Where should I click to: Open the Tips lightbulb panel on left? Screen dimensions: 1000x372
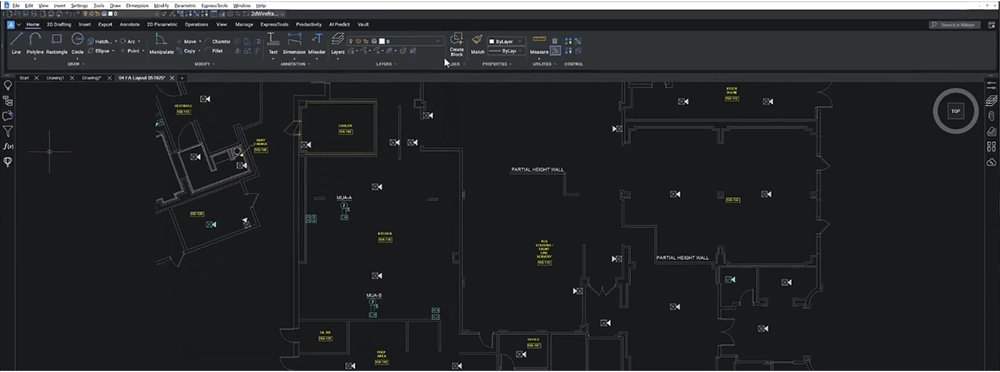click(x=8, y=85)
